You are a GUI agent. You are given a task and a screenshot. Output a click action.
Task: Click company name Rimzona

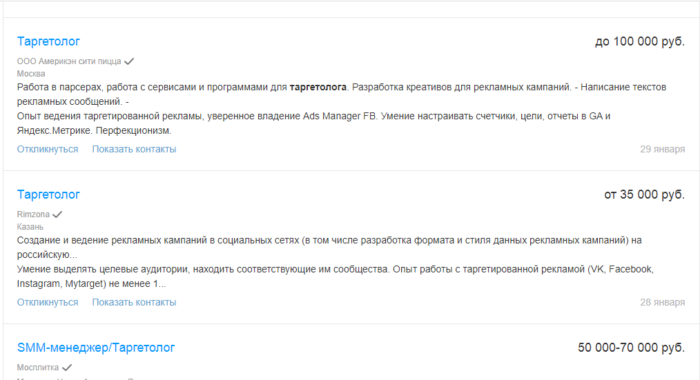(33, 214)
